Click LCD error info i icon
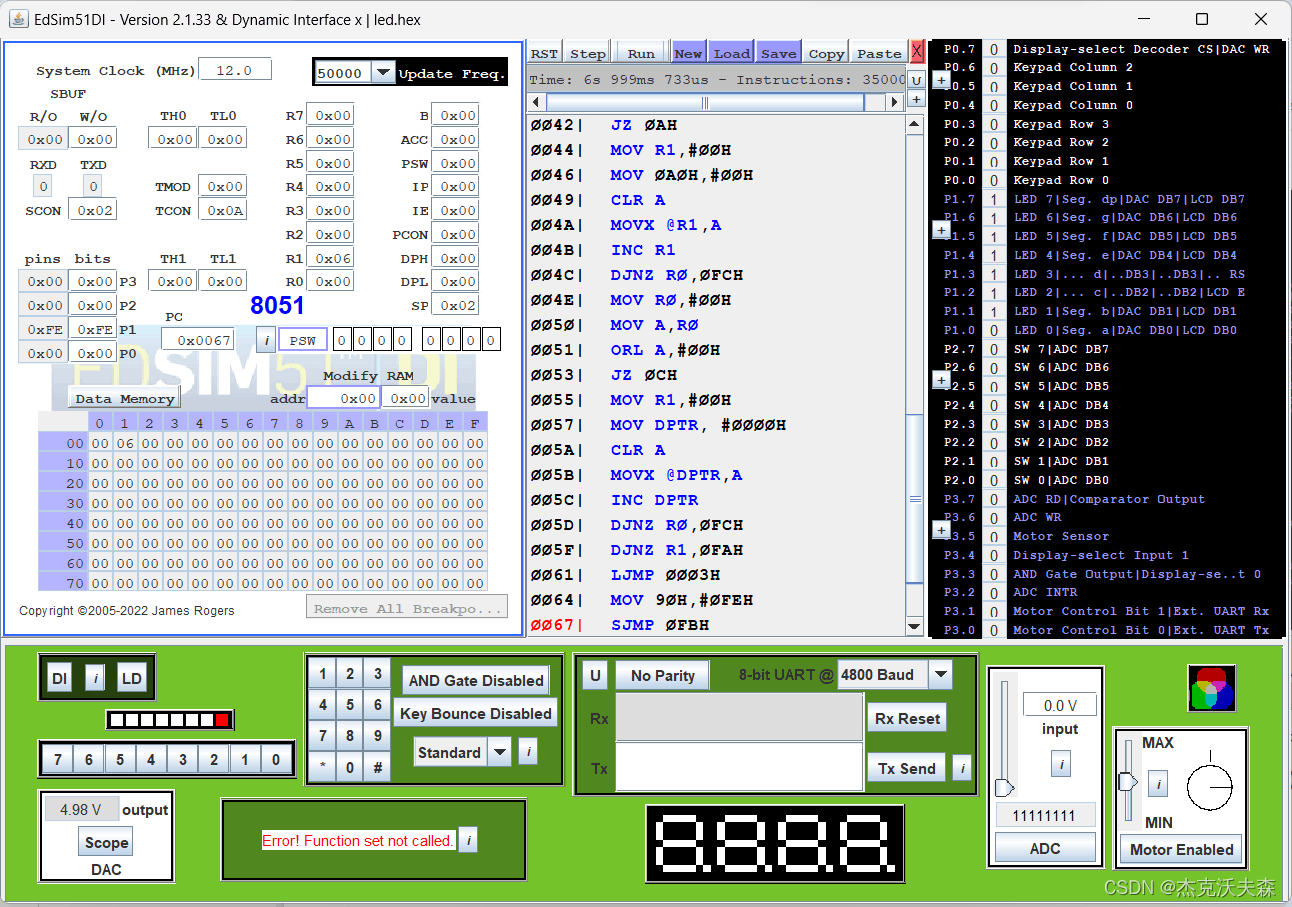The width and height of the screenshot is (1292, 907). (468, 840)
